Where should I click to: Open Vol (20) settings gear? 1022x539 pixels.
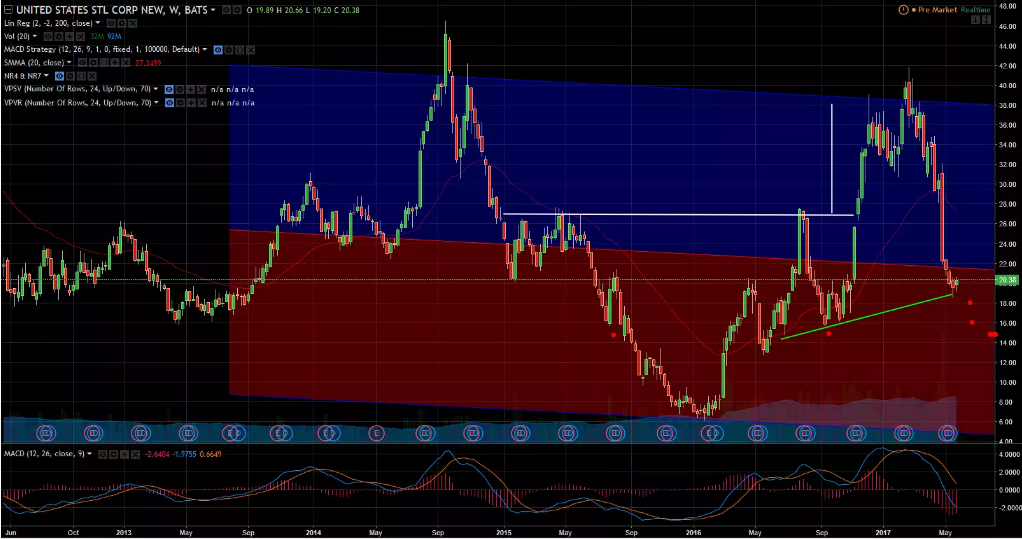point(59,36)
